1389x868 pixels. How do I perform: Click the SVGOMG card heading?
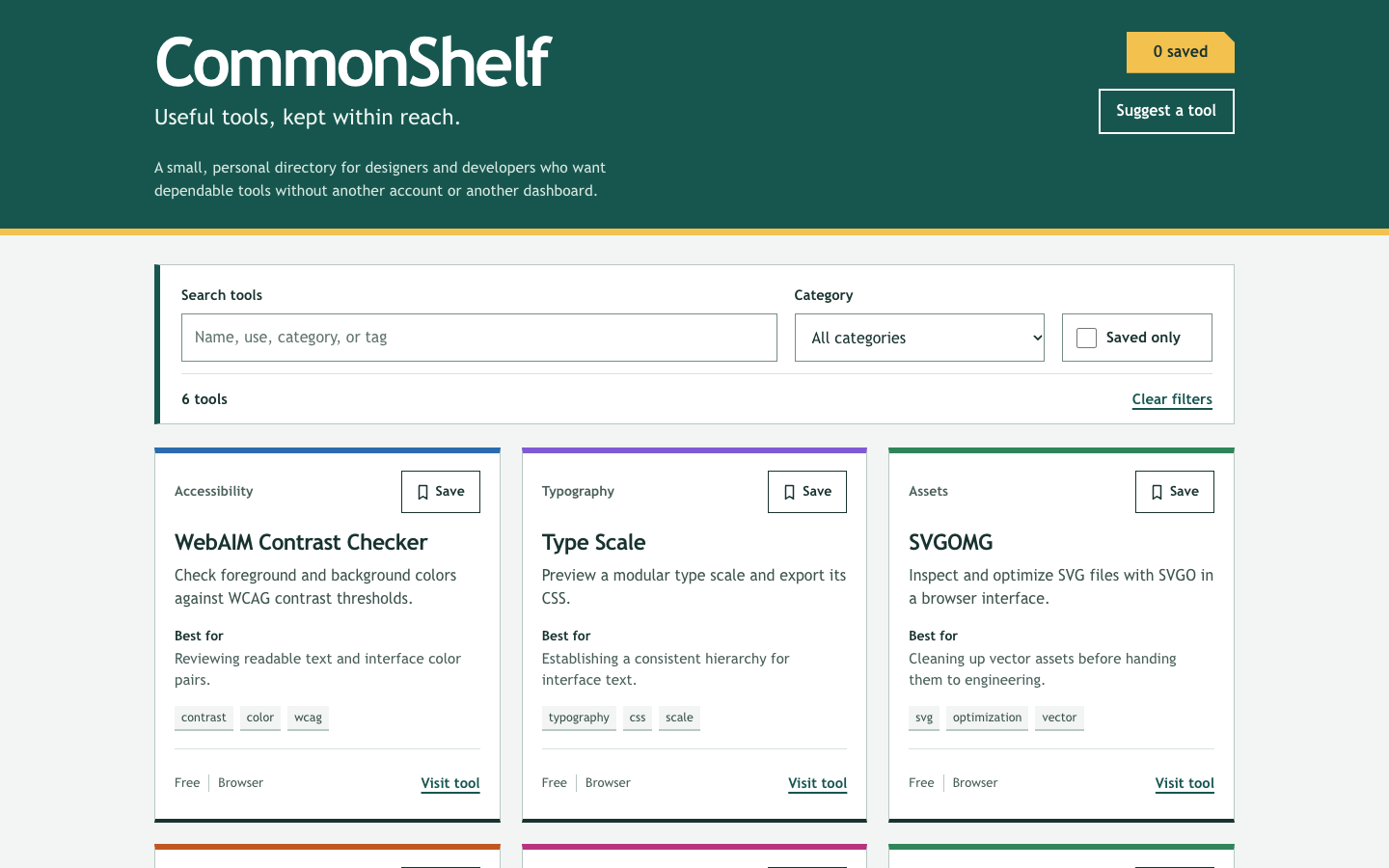click(950, 542)
